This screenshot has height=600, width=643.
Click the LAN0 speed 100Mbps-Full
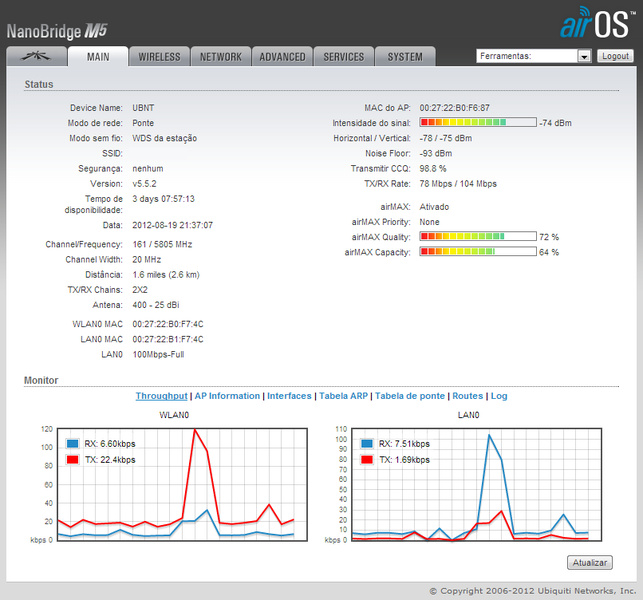point(158,355)
